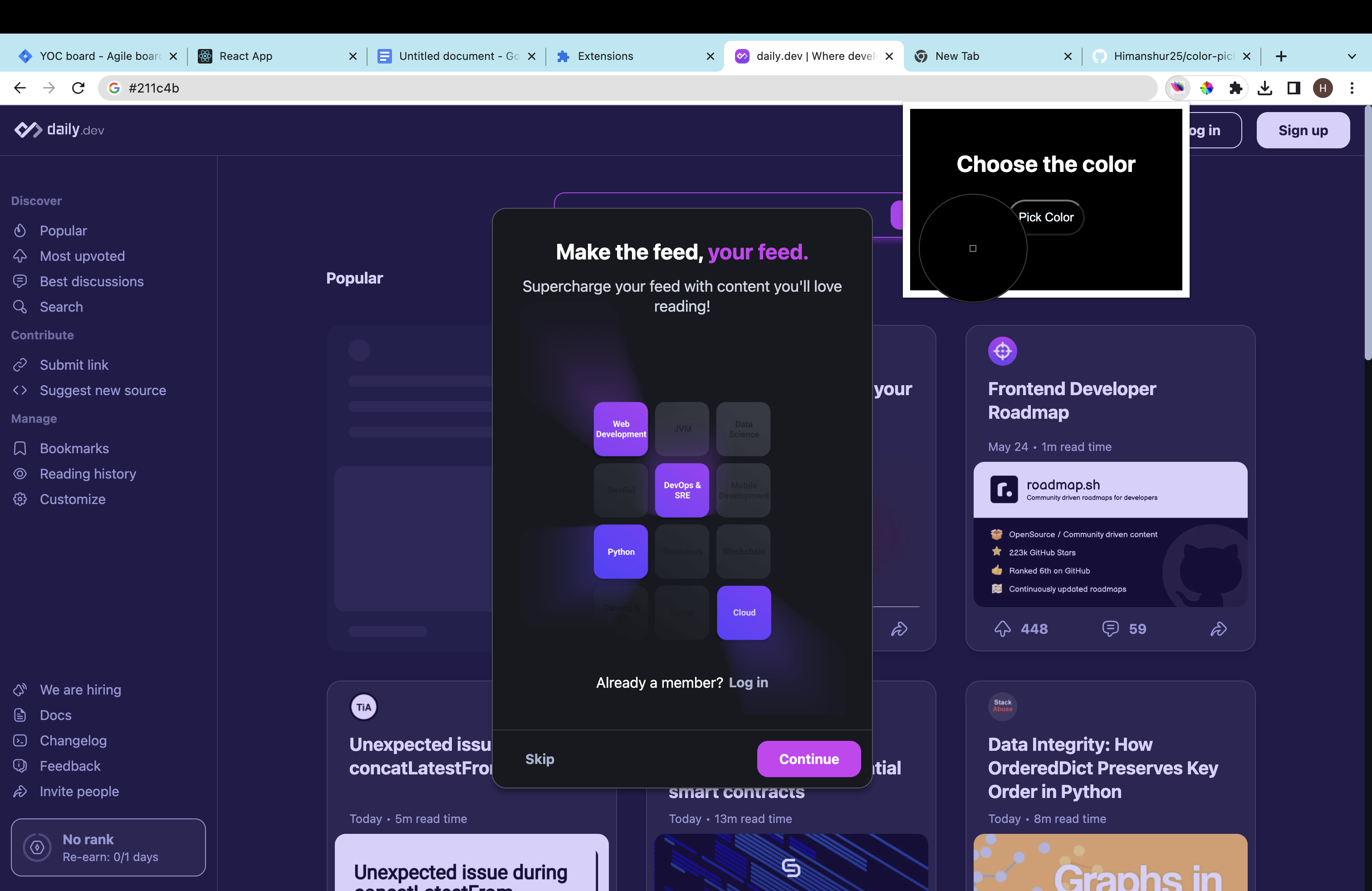Click the Search magnifier icon

[20, 307]
